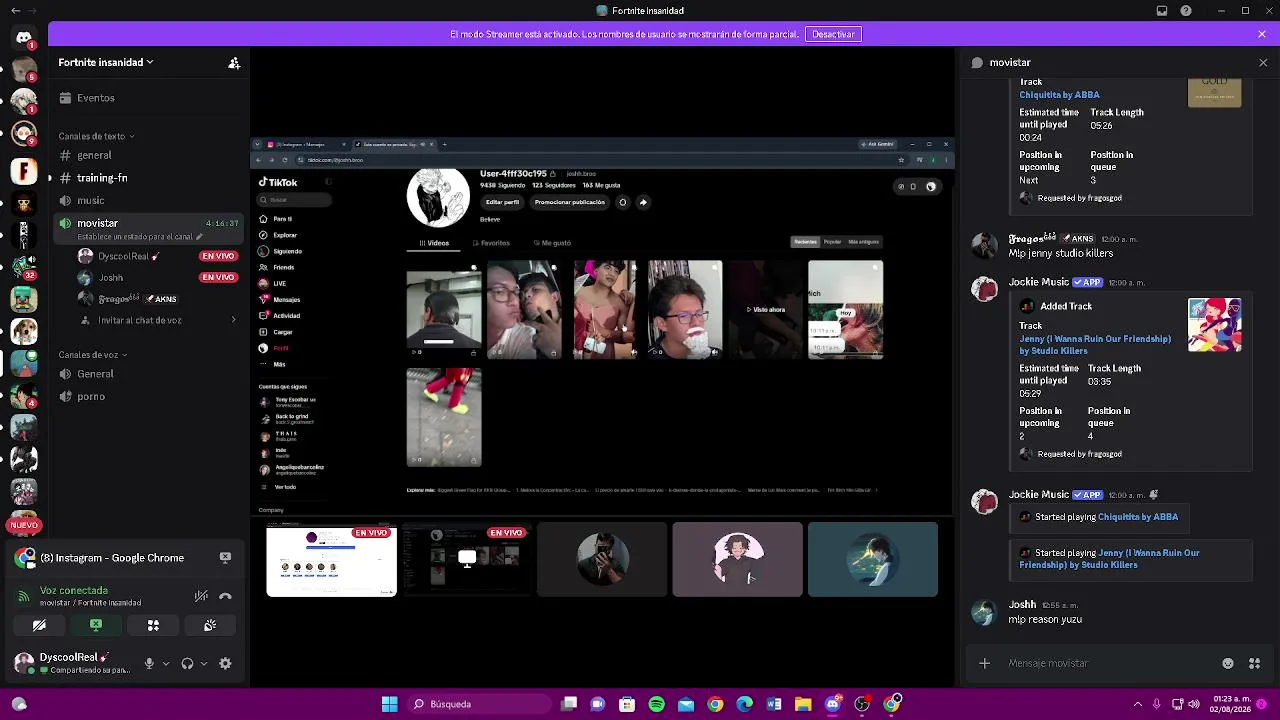Image resolution: width=1280 pixels, height=720 pixels.
Task: Open the apps button in chat input
Action: pyautogui.click(x=1255, y=663)
